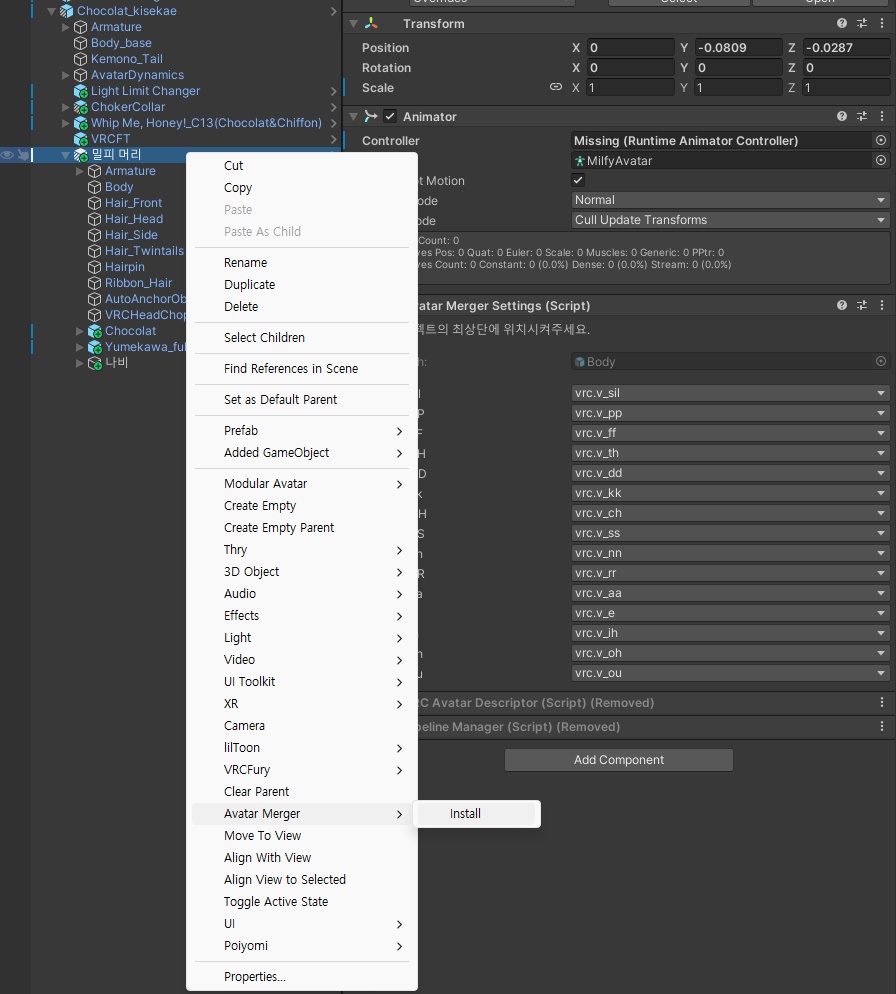Open Transform preset settings icon
This screenshot has height=994, width=896.
tap(862, 23)
